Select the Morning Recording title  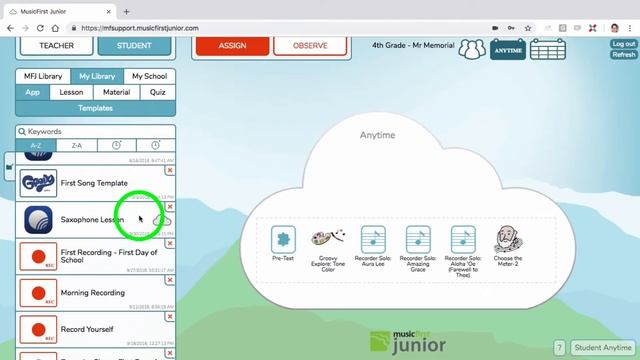click(93, 293)
